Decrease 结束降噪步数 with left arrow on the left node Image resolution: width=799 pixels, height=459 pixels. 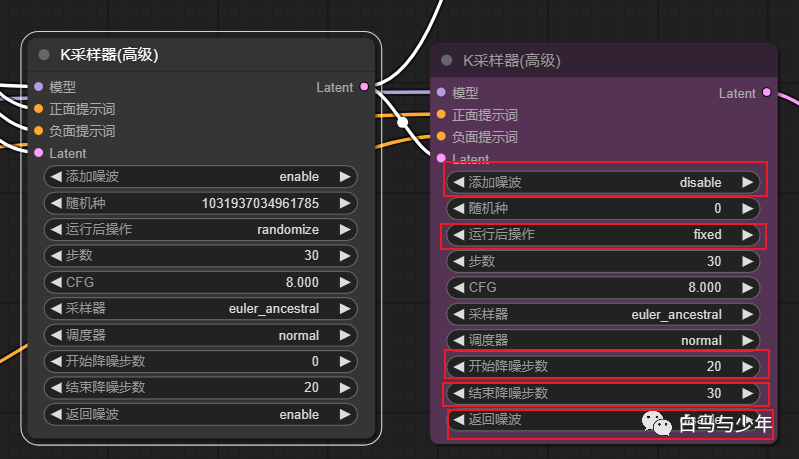click(55, 388)
